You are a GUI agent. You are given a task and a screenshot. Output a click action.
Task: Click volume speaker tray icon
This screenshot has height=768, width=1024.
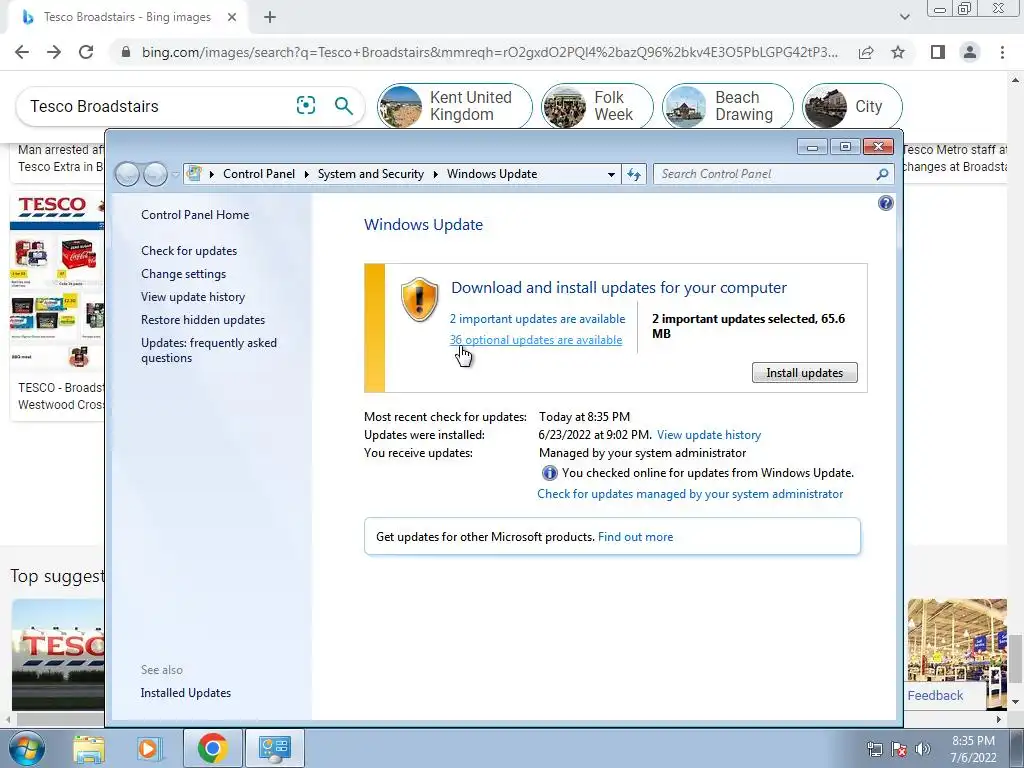pyautogui.click(x=923, y=749)
